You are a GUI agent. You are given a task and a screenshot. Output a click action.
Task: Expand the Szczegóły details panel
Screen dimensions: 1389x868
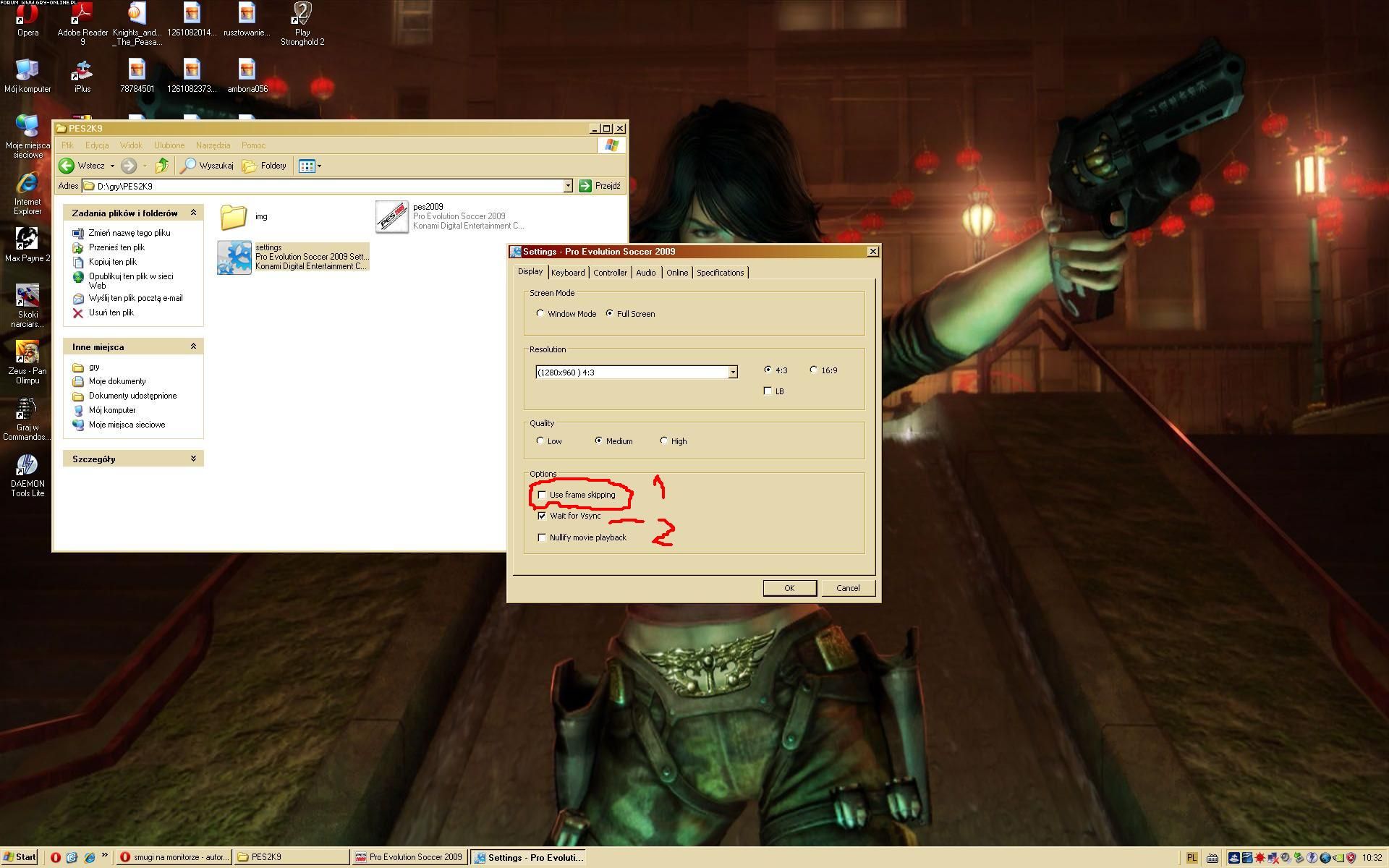click(193, 459)
